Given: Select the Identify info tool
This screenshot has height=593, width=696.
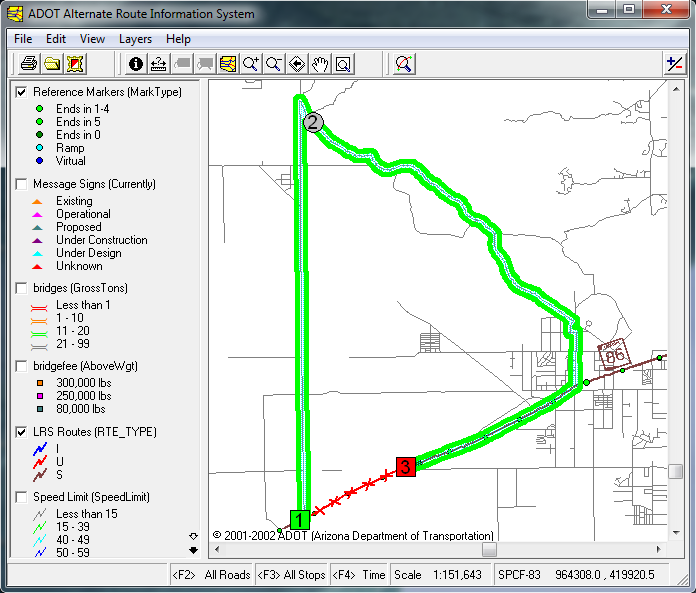Looking at the screenshot, I should (136, 64).
